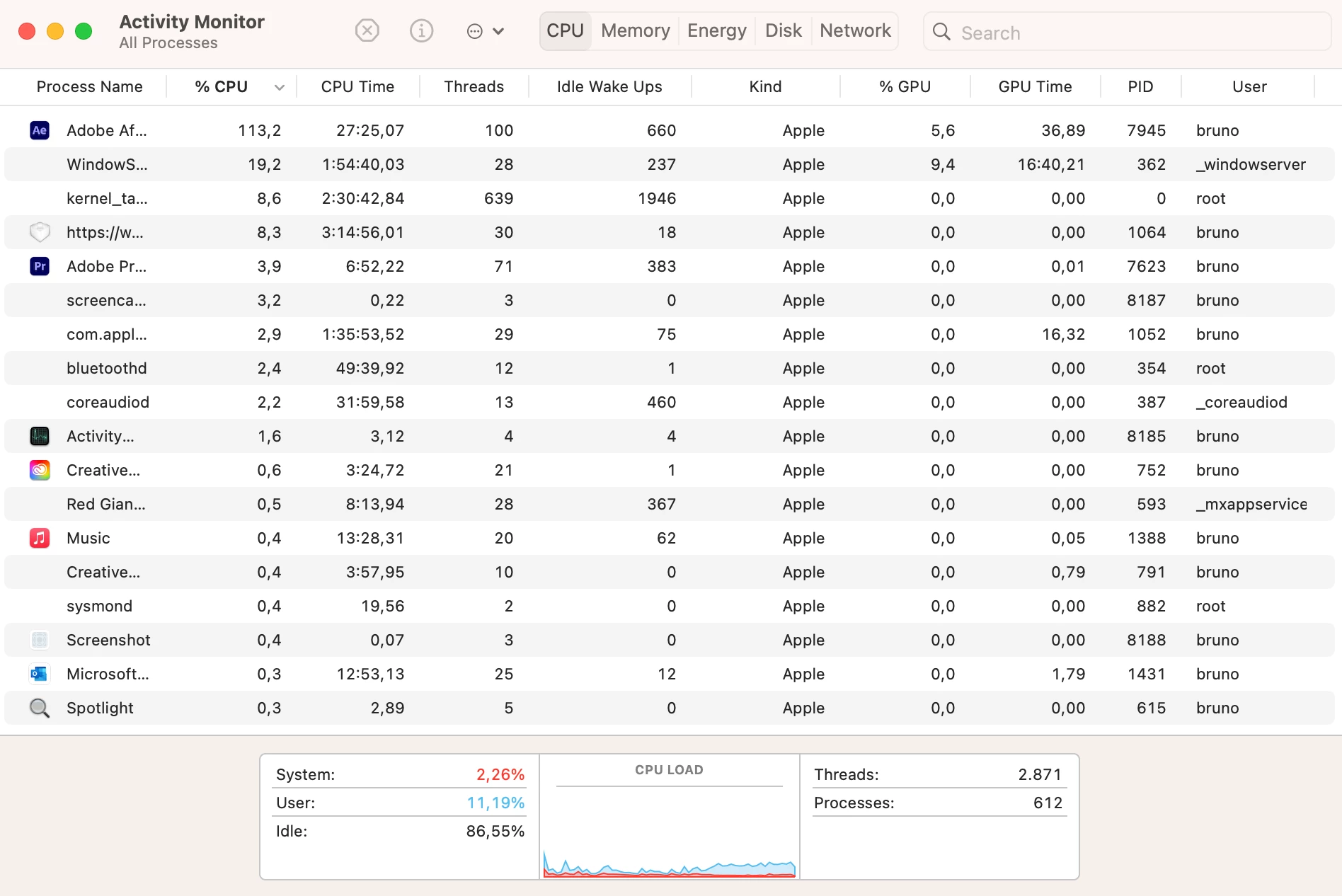The image size is (1342, 896).
Task: Click PID 7623 in Adobe Pr... row
Action: (x=1146, y=267)
